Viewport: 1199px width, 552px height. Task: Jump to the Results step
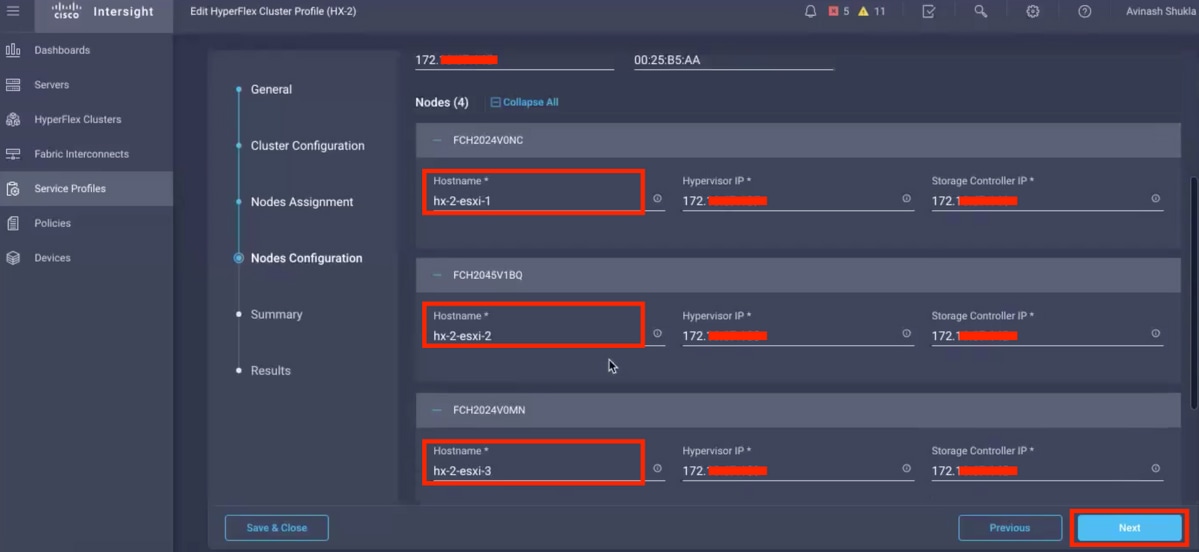[271, 370]
